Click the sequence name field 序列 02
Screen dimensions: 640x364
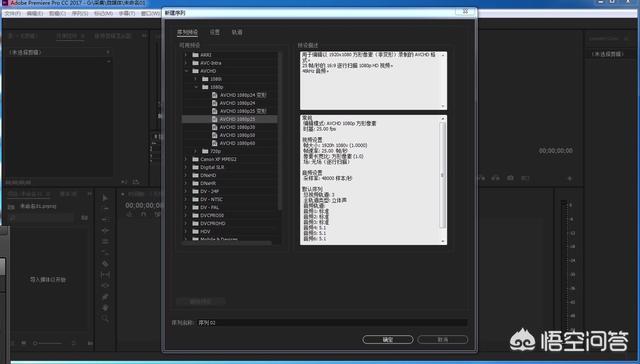click(332, 323)
